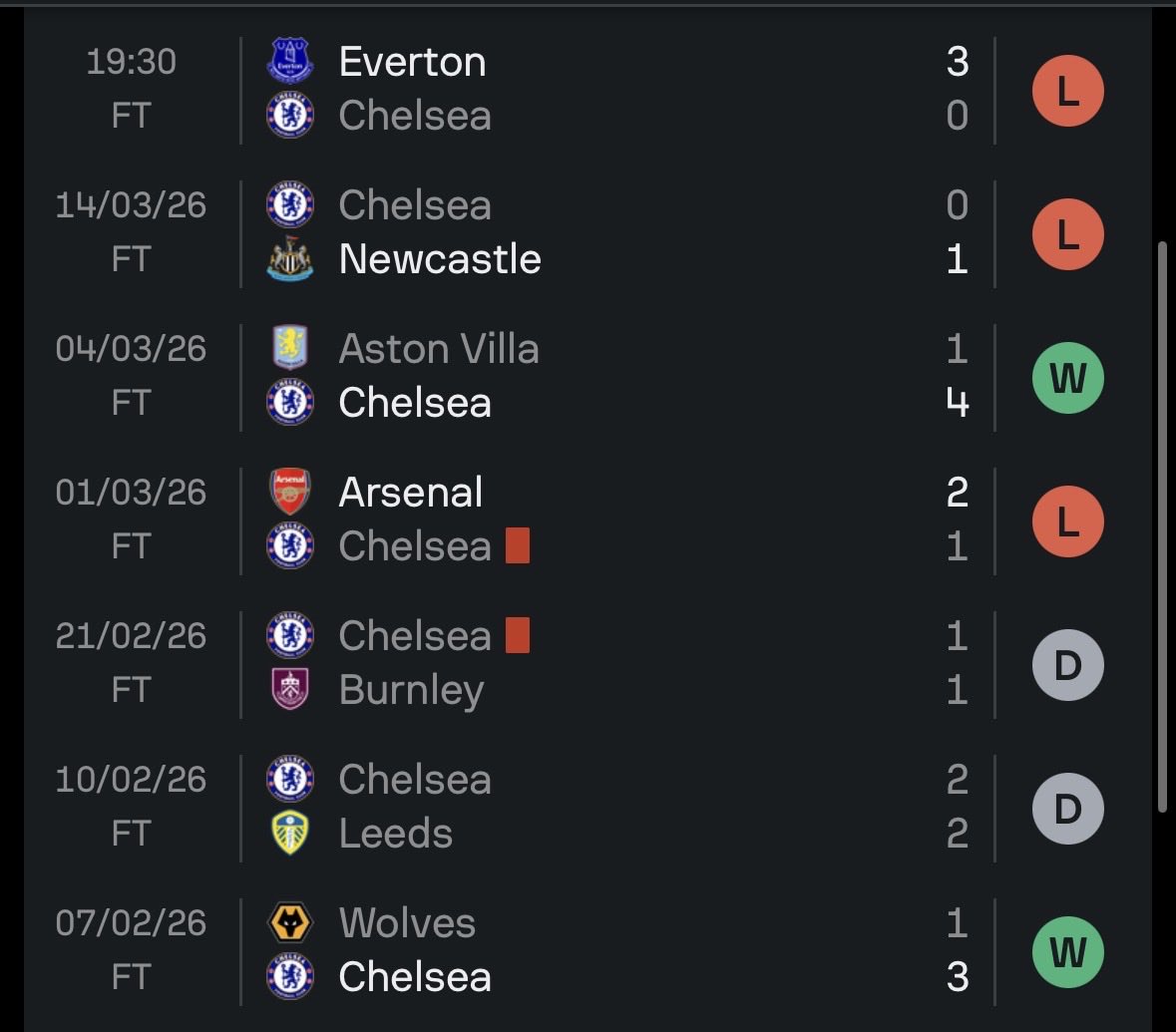The width and height of the screenshot is (1176, 1032).
Task: Click the draw badge for Leeds match
Action: (x=1068, y=809)
